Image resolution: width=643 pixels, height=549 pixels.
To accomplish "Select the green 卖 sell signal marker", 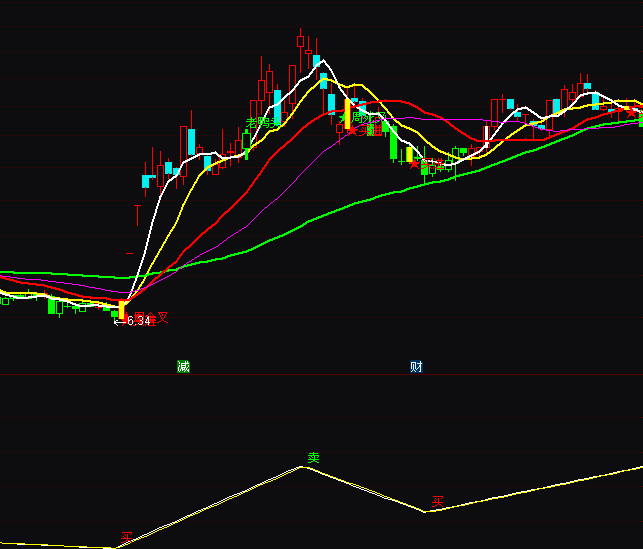I will 313,458.
